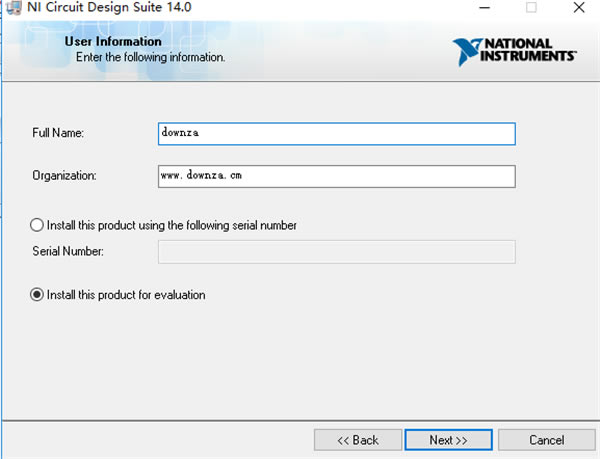600x459 pixels.
Task: Click the Full Name label
Action: (58, 133)
